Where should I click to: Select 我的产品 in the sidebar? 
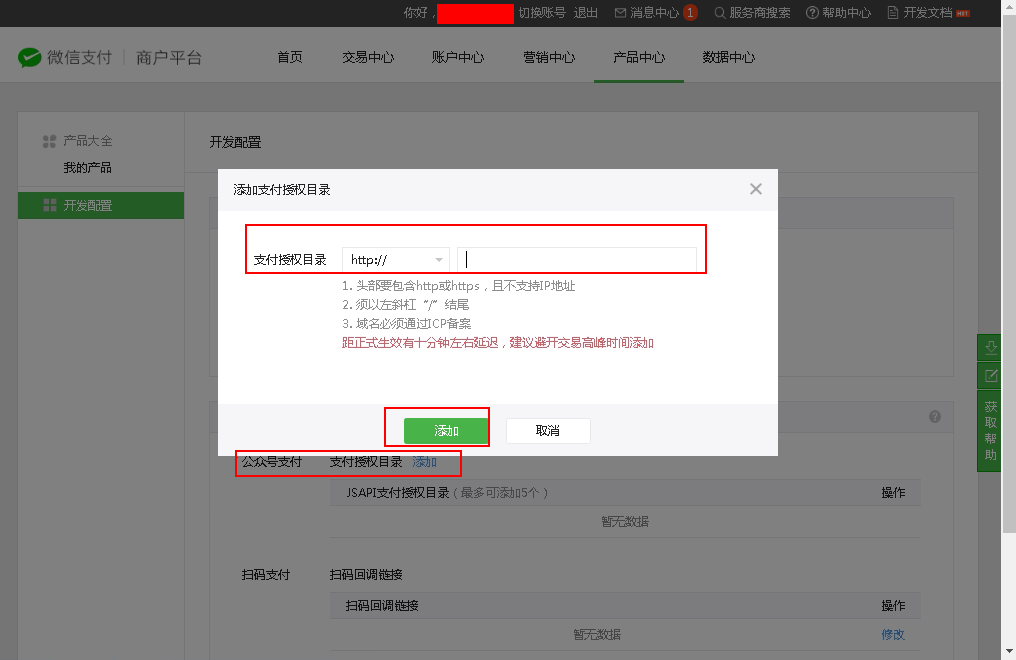tap(87, 168)
